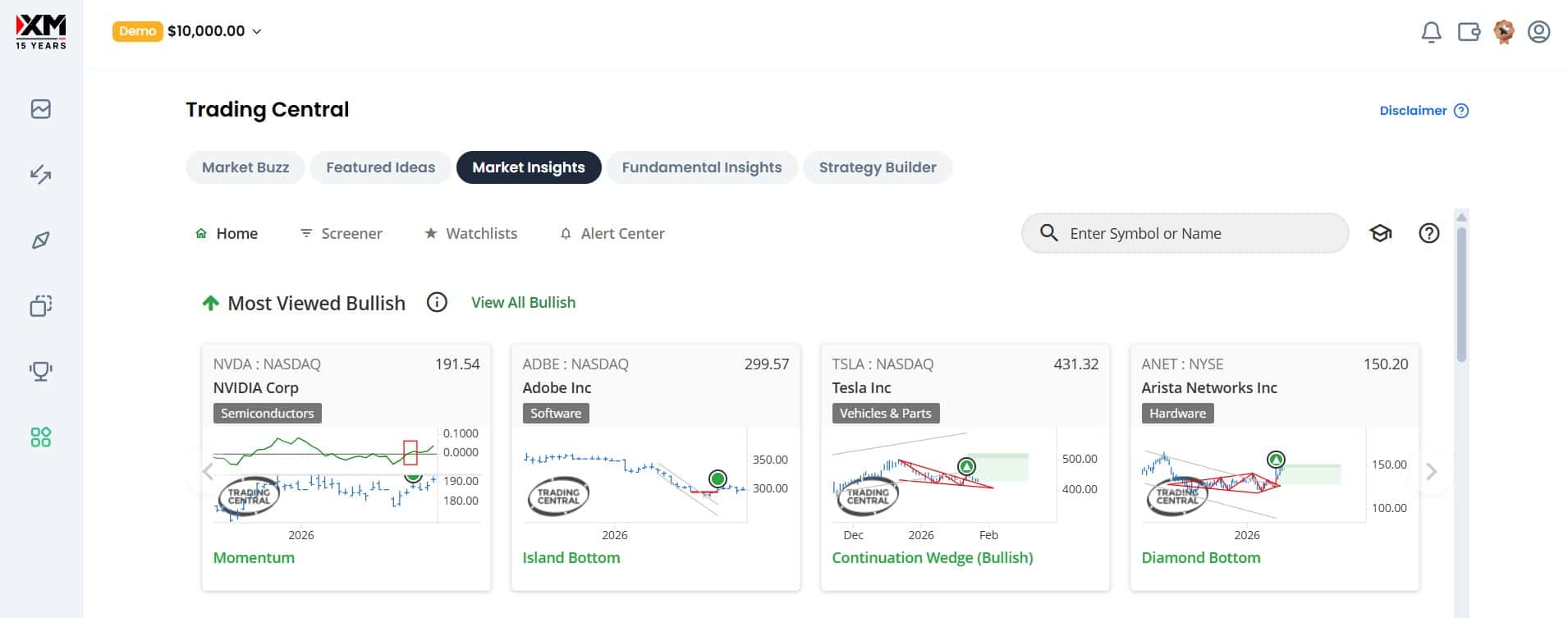
Task: Click the green apps grid icon in the sidebar
Action: click(41, 437)
